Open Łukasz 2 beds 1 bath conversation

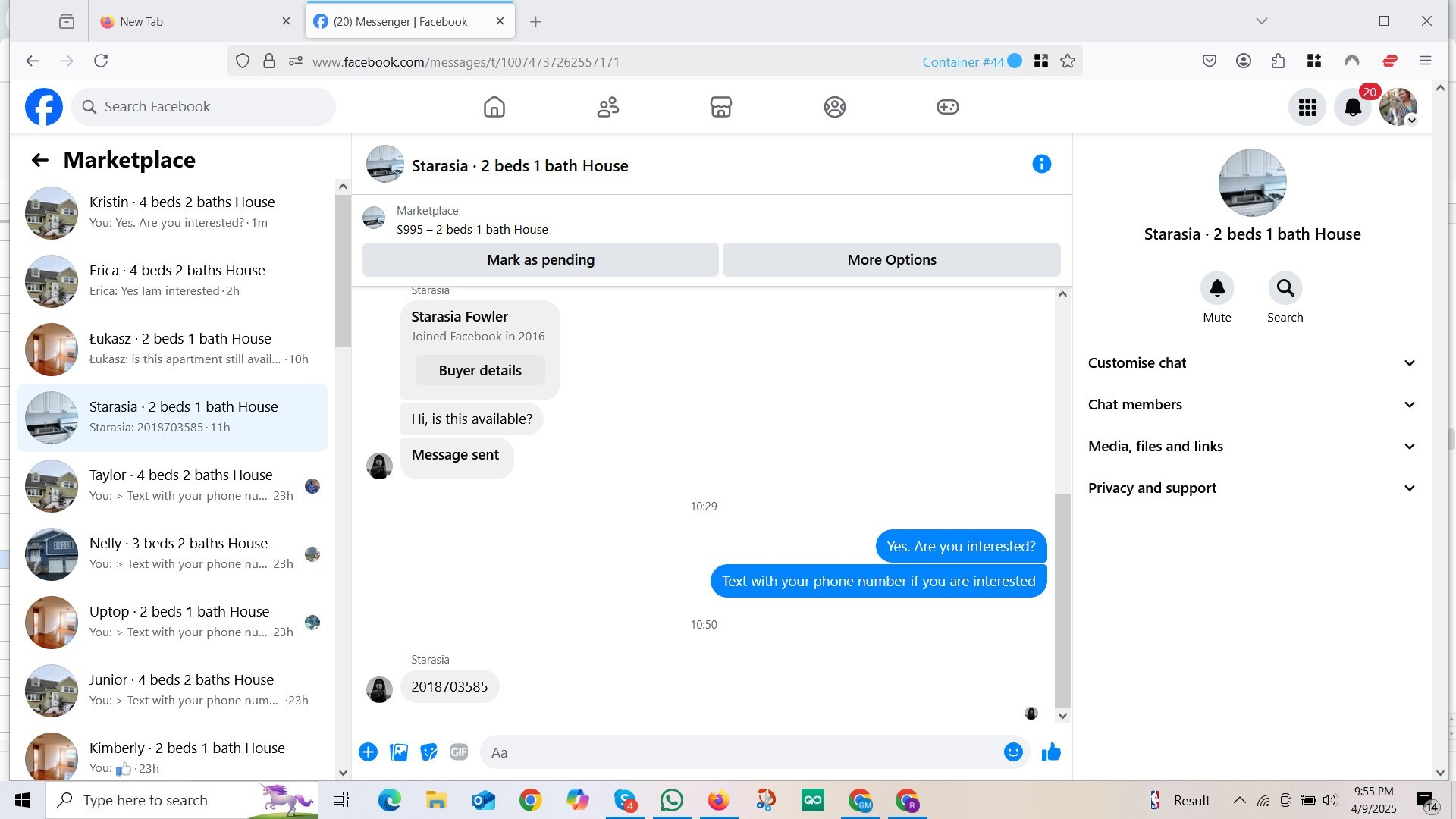coord(173,350)
